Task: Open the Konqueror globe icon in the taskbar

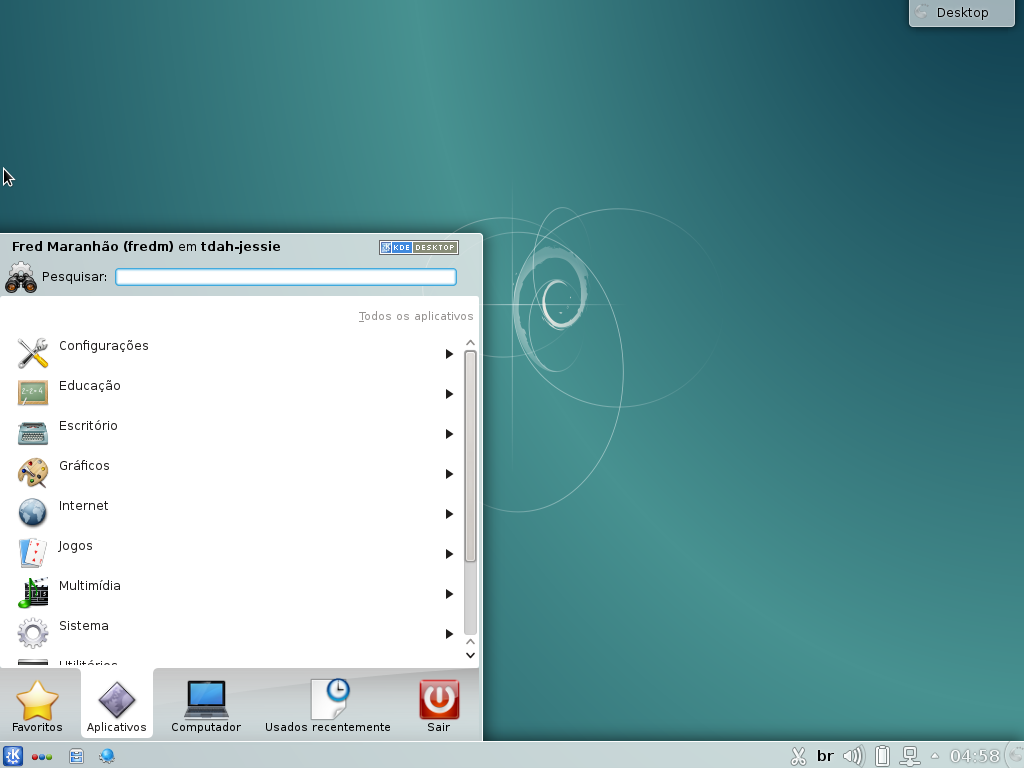Action: click(x=106, y=756)
